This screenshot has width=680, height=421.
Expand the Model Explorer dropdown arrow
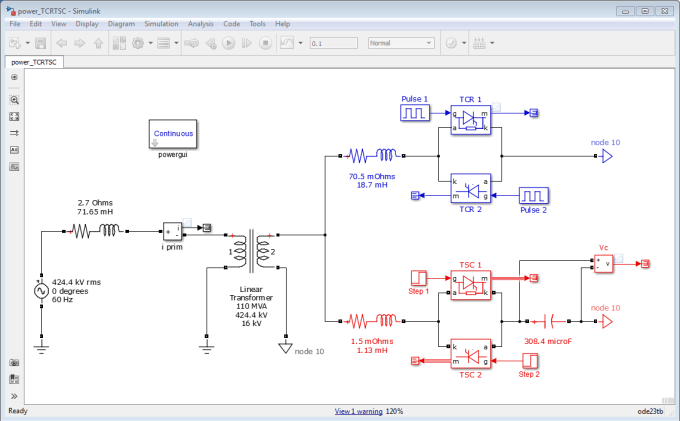176,43
